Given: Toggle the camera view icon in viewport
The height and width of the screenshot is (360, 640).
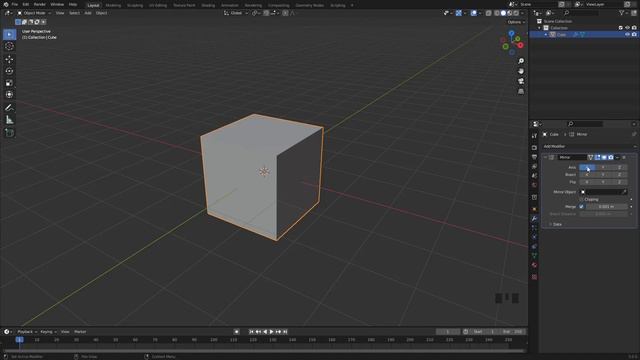Looking at the screenshot, I should [x=521, y=81].
